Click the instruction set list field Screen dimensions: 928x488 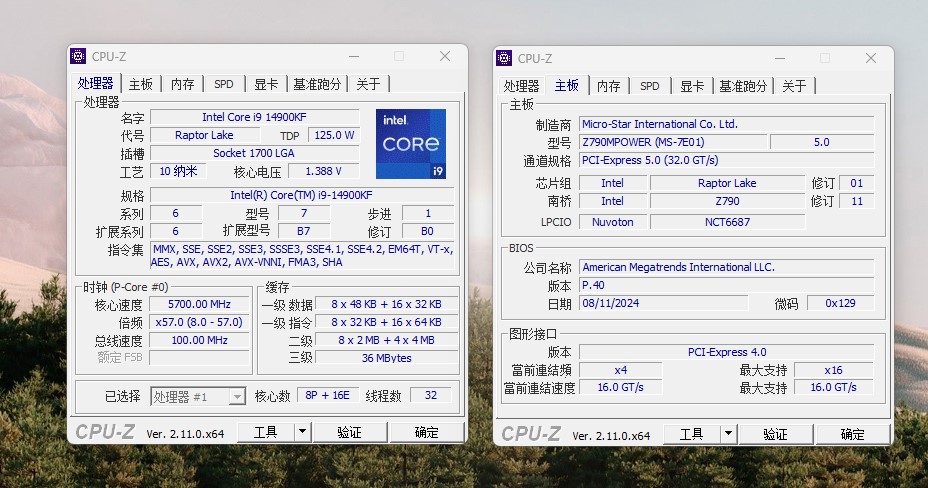(x=302, y=256)
